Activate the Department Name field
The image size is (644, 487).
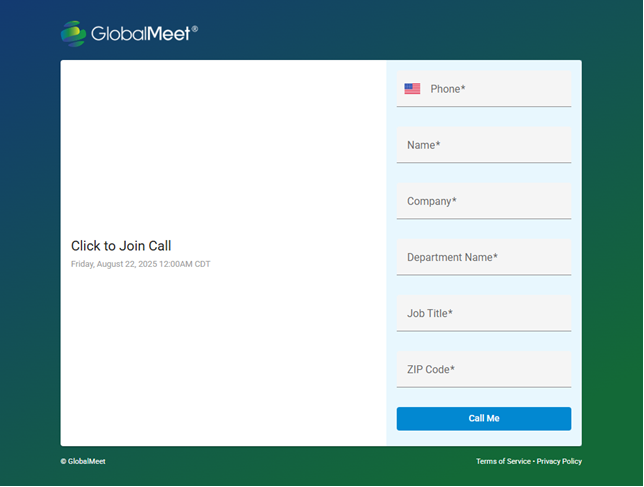coord(484,257)
